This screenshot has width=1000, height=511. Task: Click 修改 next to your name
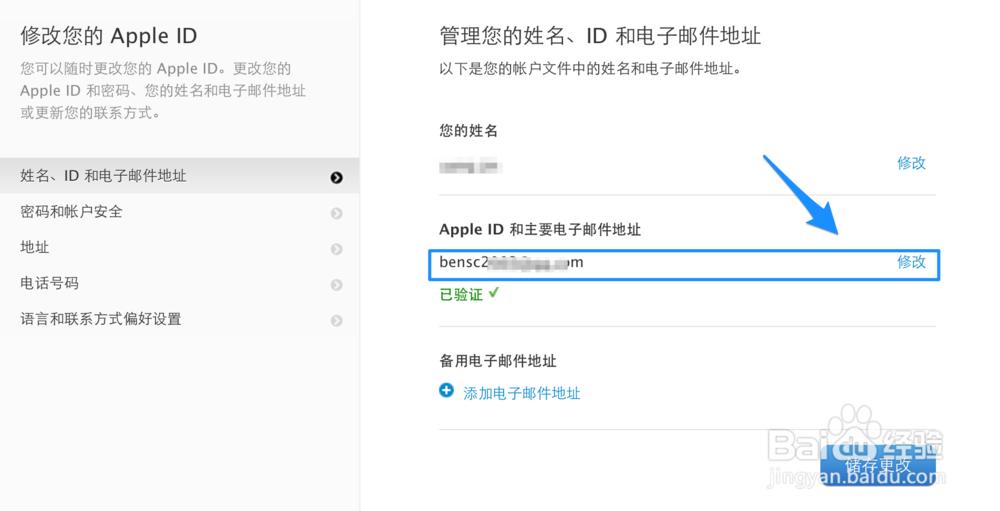[x=911, y=163]
